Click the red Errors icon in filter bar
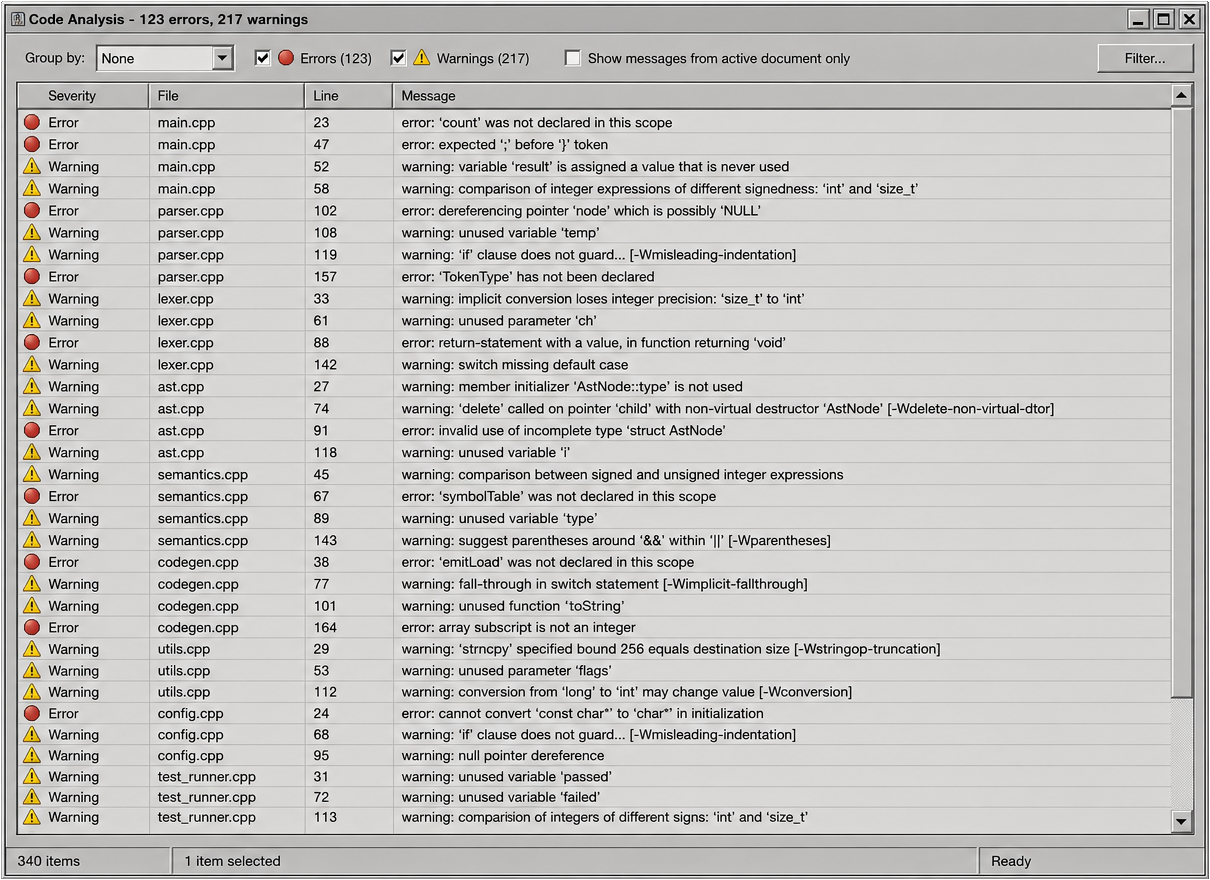The width and height of the screenshot is (1210, 880). 286,58
